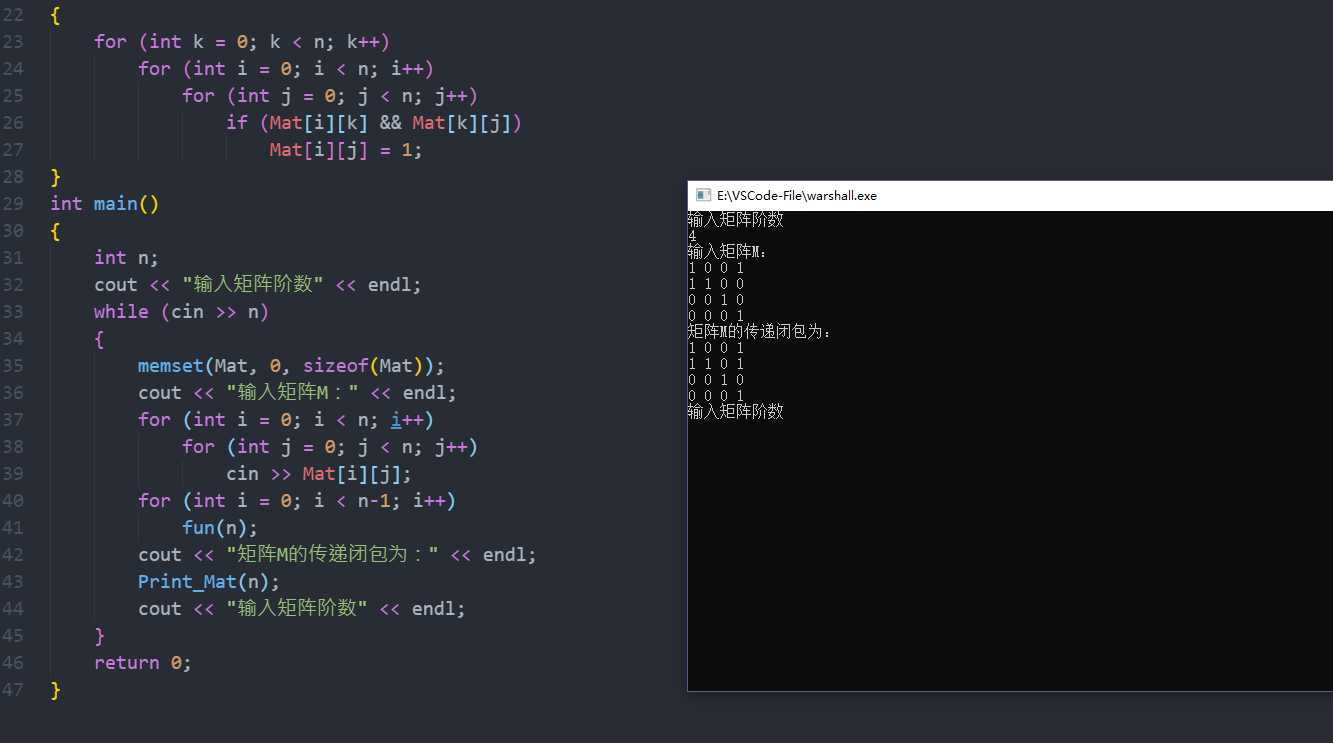The image size is (1333, 743).
Task: Click line number 35 in the gutter
Action: coord(13,366)
